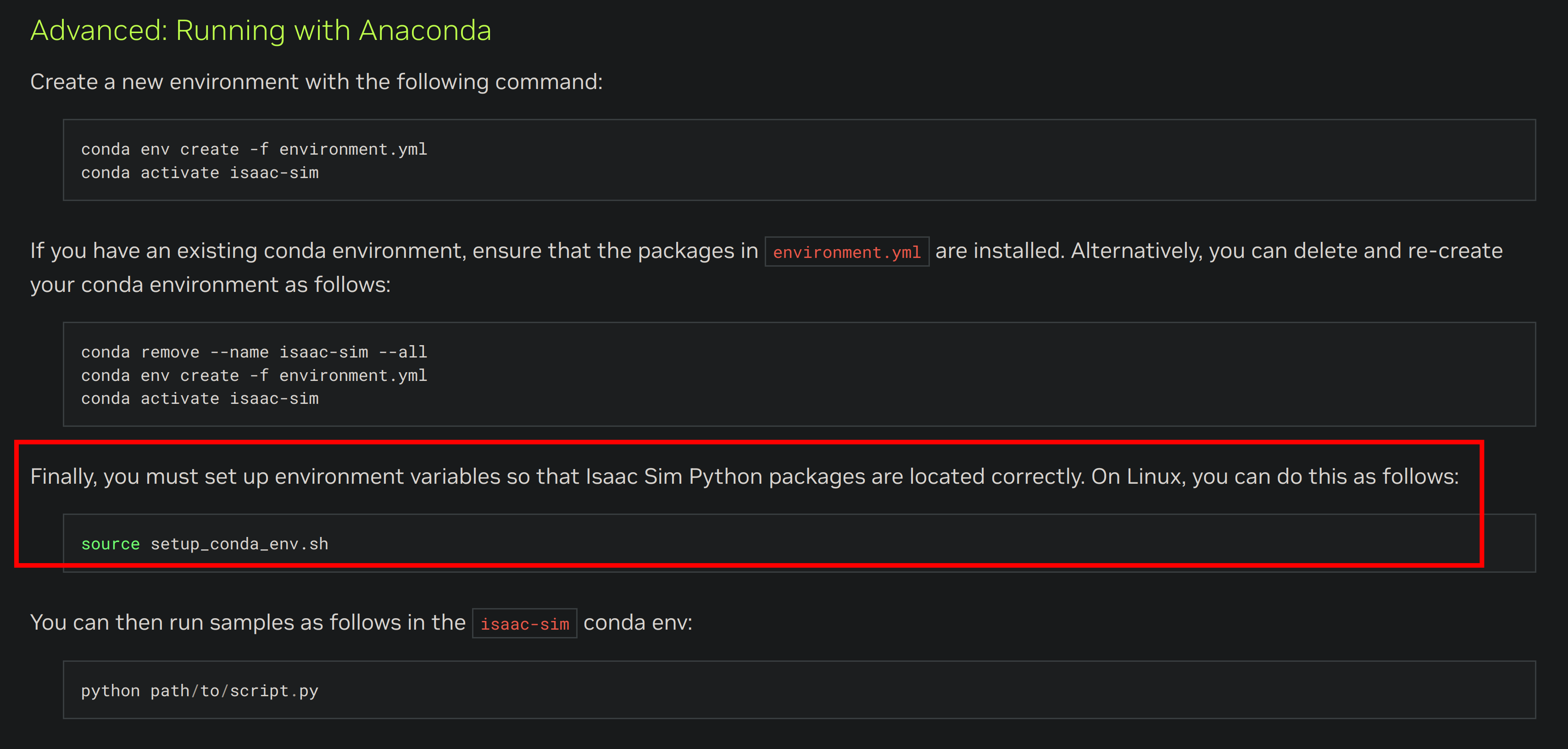This screenshot has height=749, width=1568.
Task: Click the 'setup_conda_env.sh' script name
Action: click(x=239, y=544)
